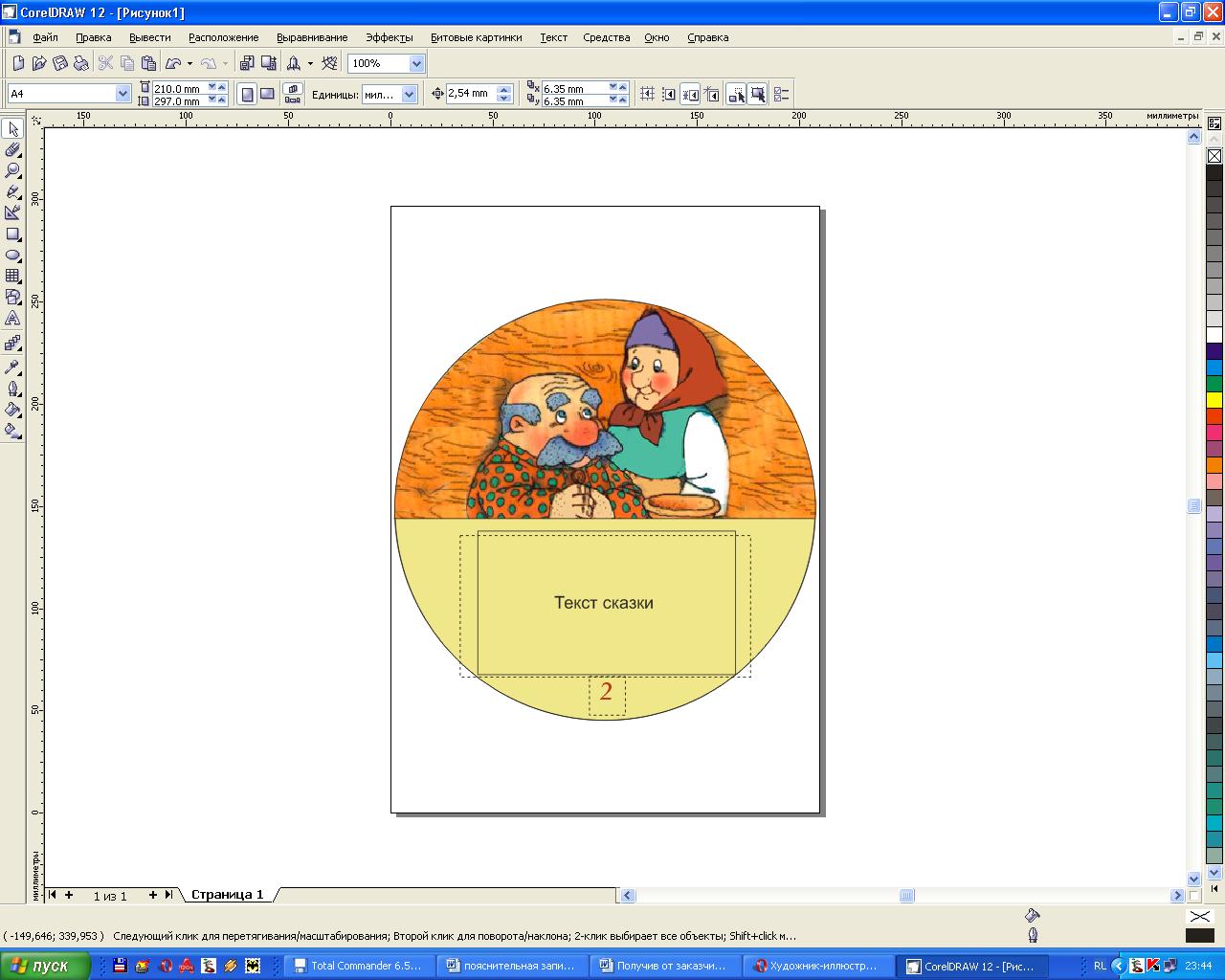The width and height of the screenshot is (1225, 980).
Task: Select the Rectangle tool
Action: click(x=12, y=234)
